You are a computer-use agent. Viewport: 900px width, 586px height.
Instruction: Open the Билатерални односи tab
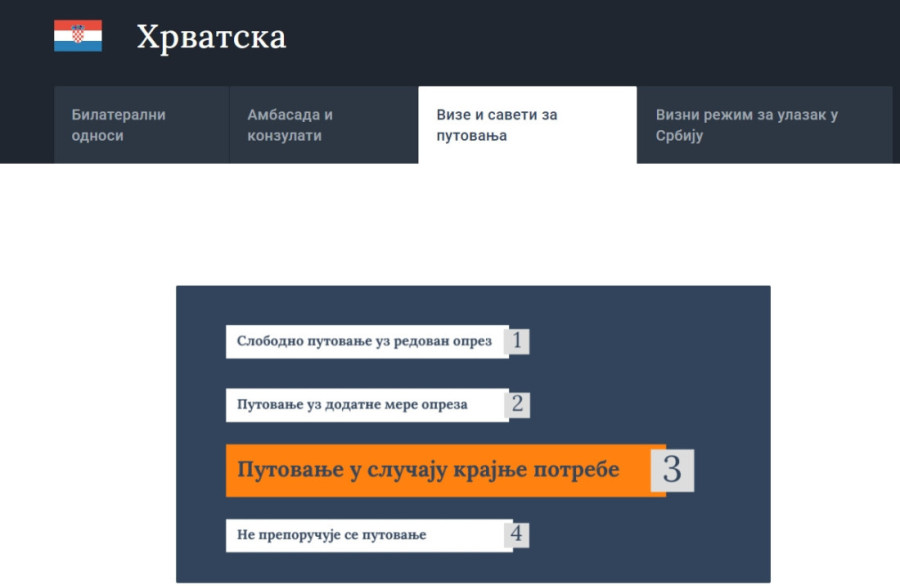coord(140,125)
